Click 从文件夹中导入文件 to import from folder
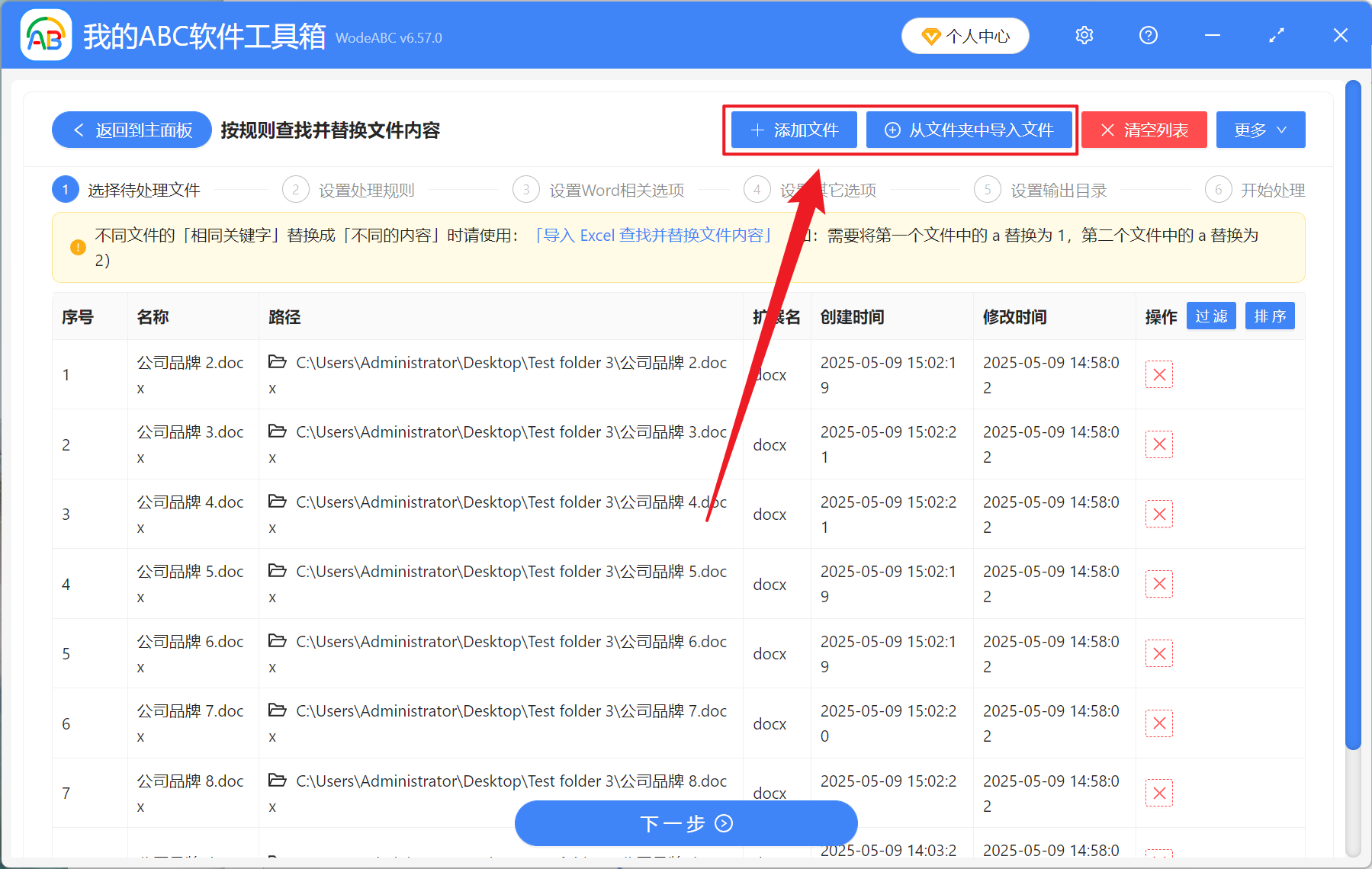Image resolution: width=1372 pixels, height=869 pixels. click(969, 130)
